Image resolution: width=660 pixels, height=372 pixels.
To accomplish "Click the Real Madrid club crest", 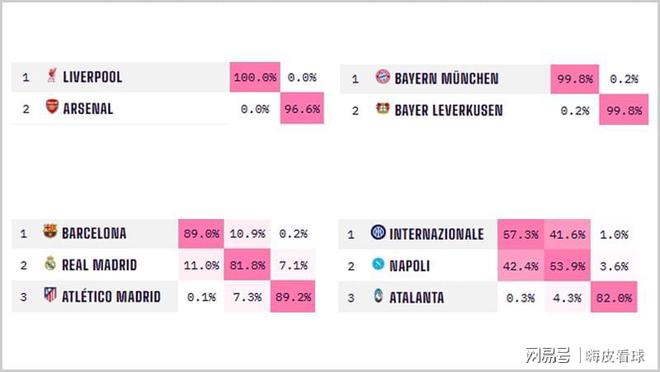I will coord(50,263).
